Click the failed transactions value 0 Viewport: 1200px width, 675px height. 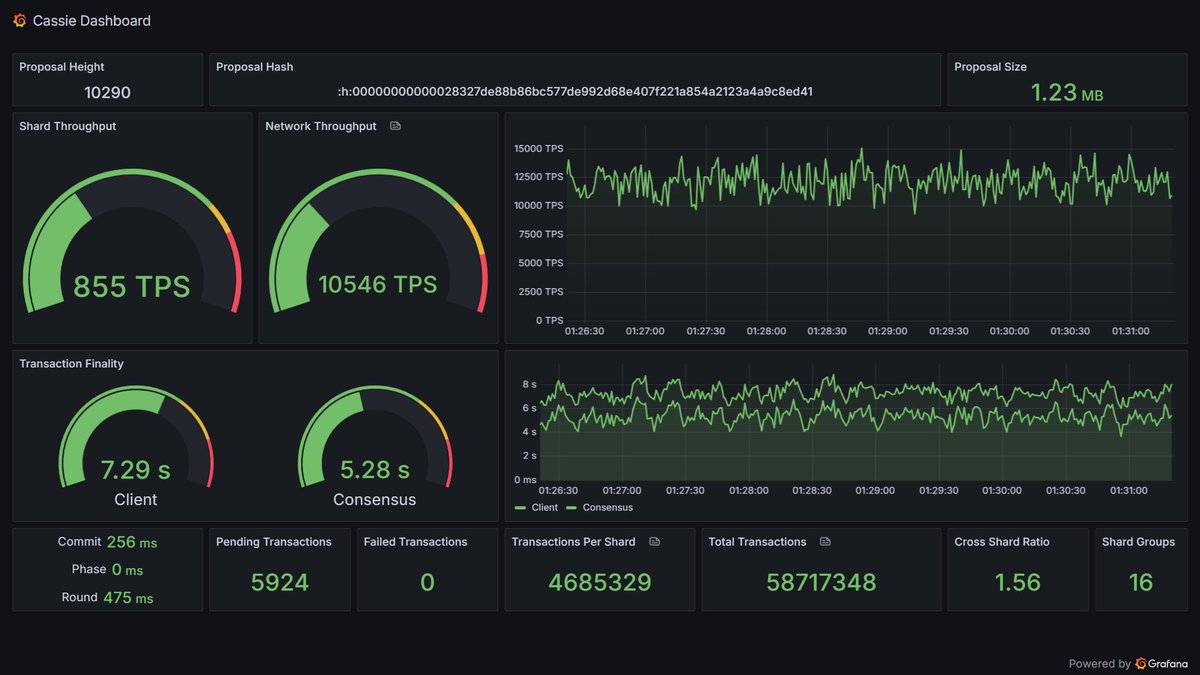pos(427,582)
